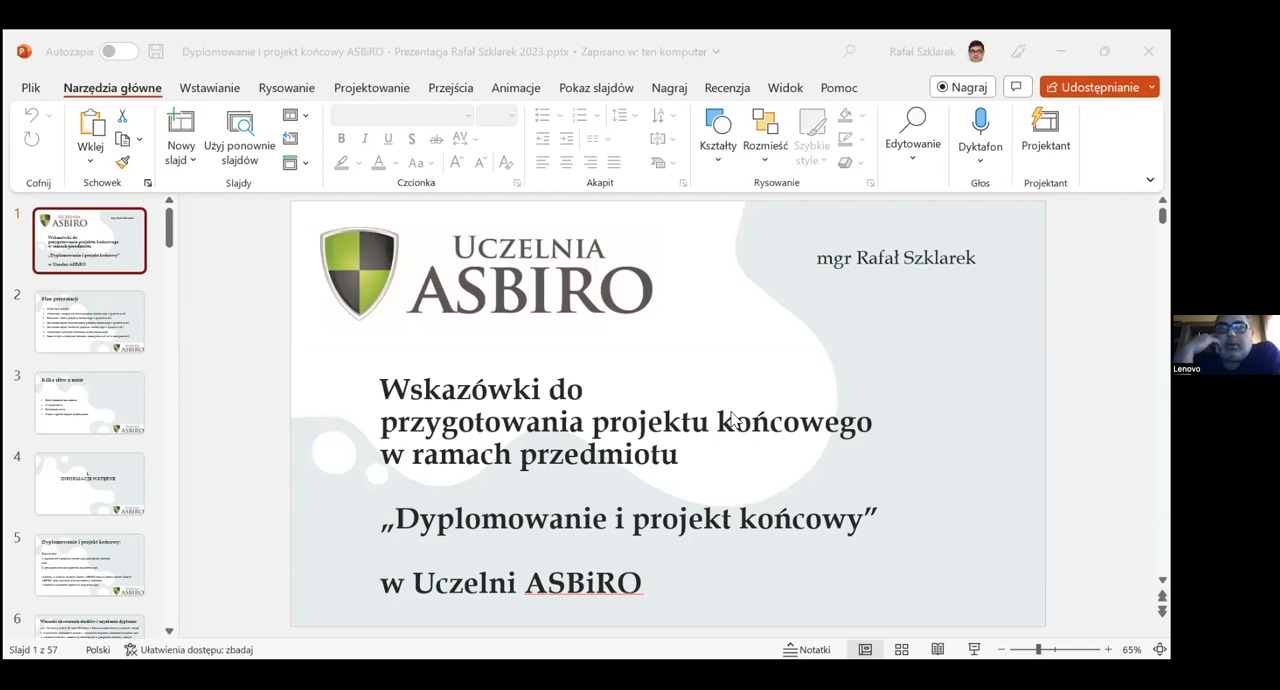Click Ułatwienia dostępu: zbadaj
The width and height of the screenshot is (1280, 690).
(x=189, y=650)
